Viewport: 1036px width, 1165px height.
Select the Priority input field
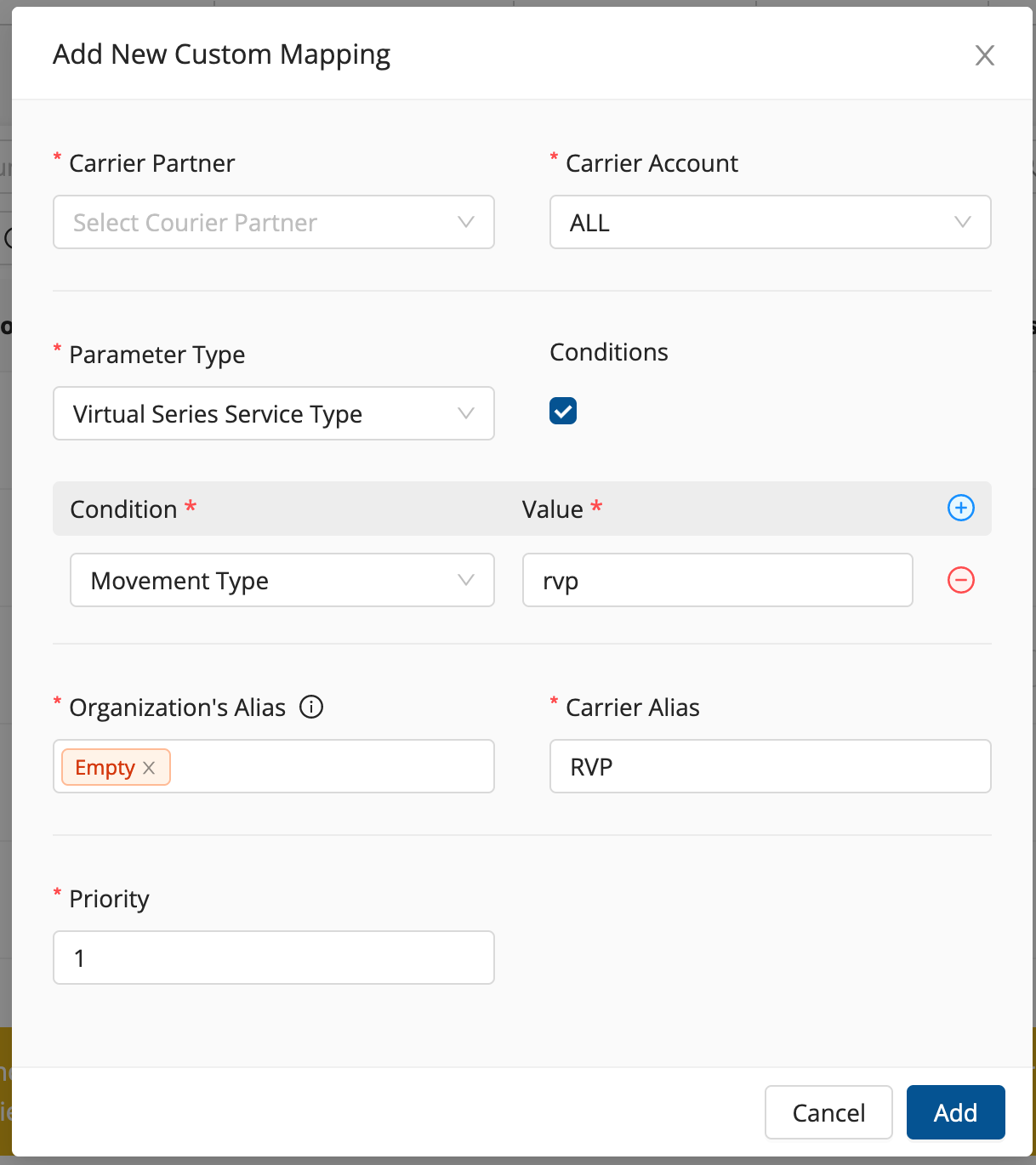point(273,958)
